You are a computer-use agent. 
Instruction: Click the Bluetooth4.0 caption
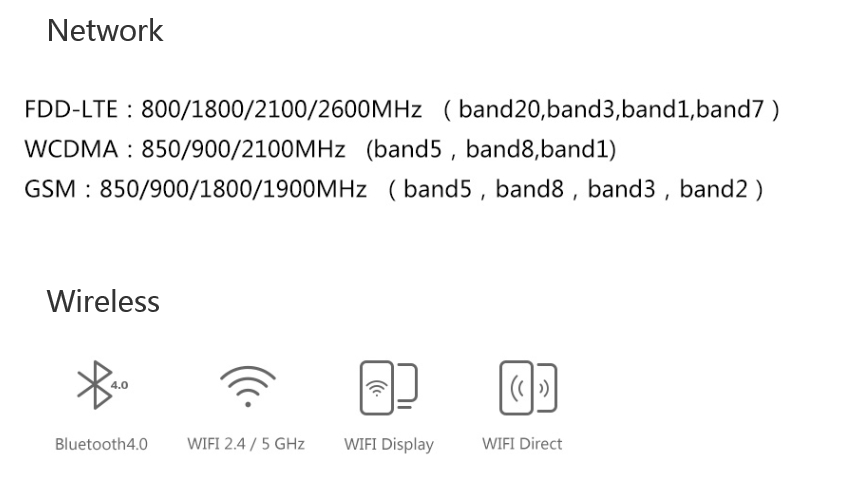tap(101, 444)
